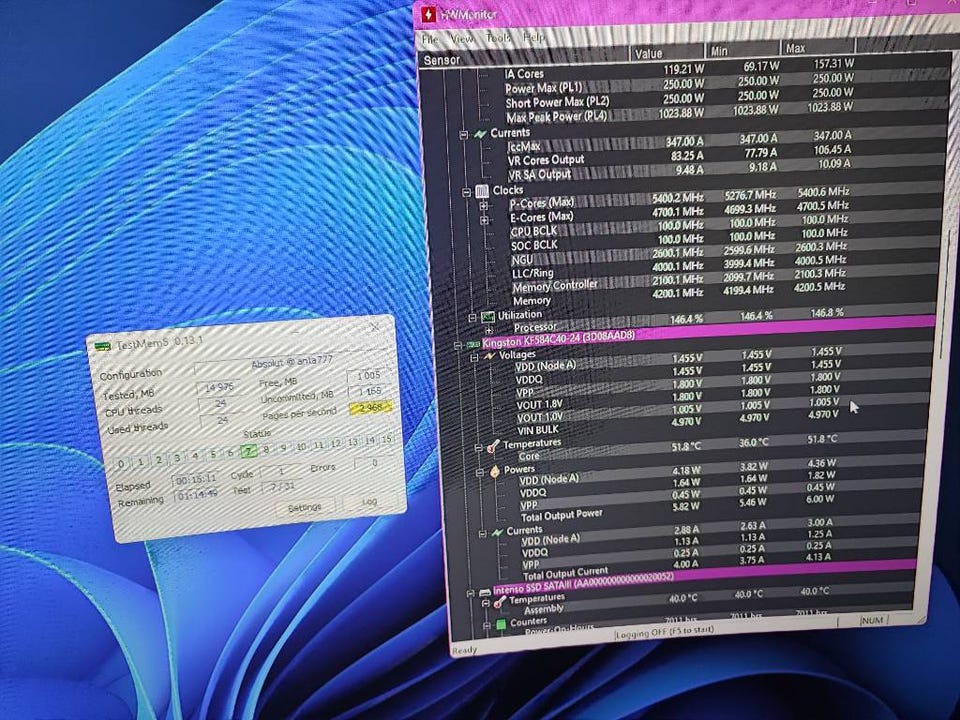Screen dimensions: 960x720
Task: Click the green lightning icon beside Currents under Kingston
Action: tap(497, 531)
